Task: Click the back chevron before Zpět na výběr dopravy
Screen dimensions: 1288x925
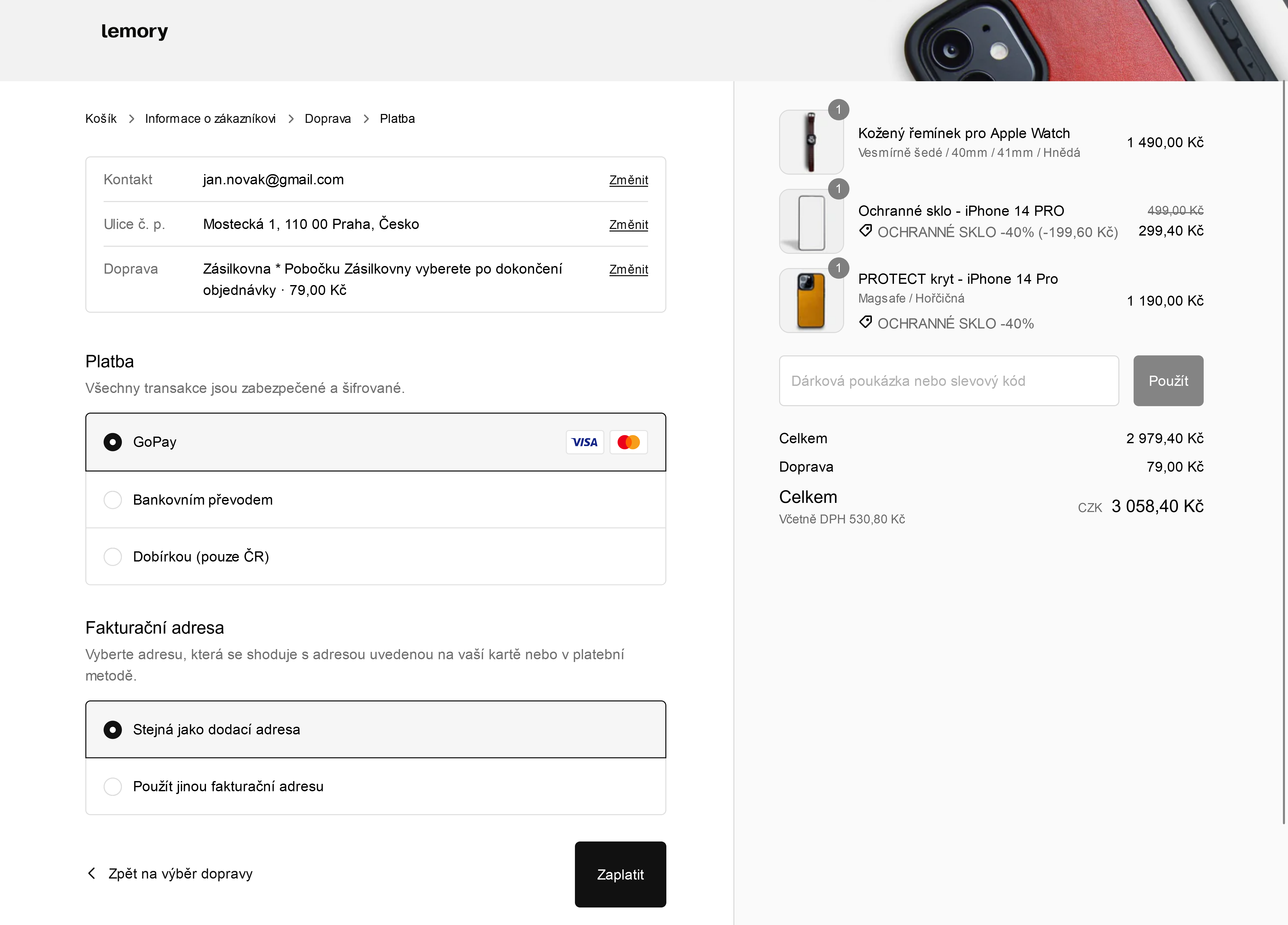Action: (92, 873)
